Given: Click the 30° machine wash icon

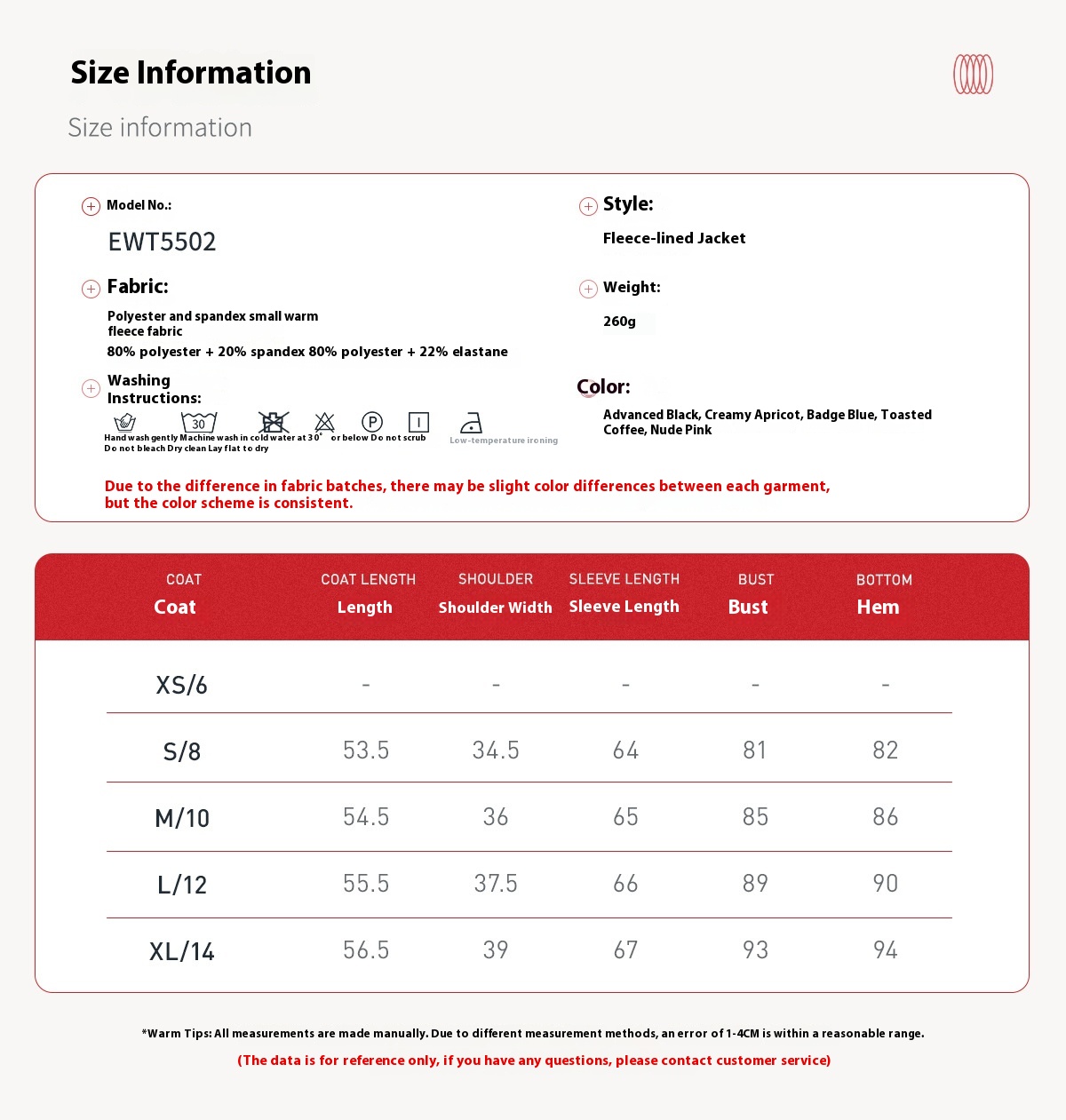Looking at the screenshot, I should click(199, 422).
